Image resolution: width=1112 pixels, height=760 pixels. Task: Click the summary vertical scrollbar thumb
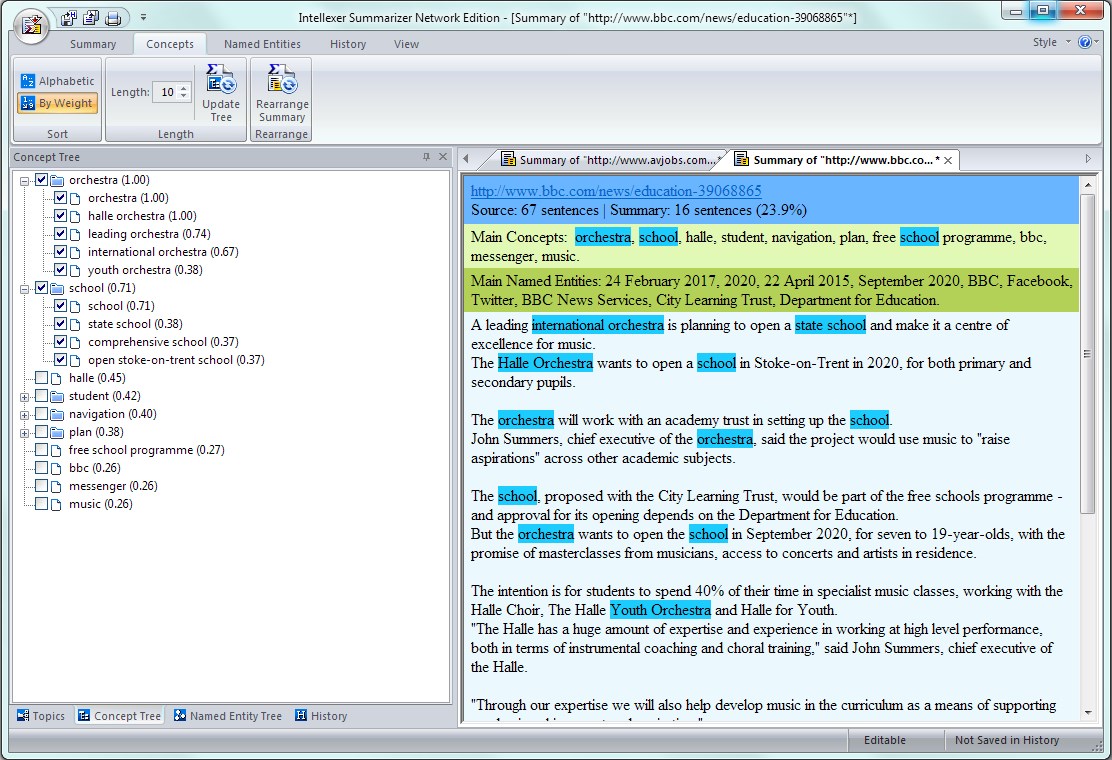1087,353
